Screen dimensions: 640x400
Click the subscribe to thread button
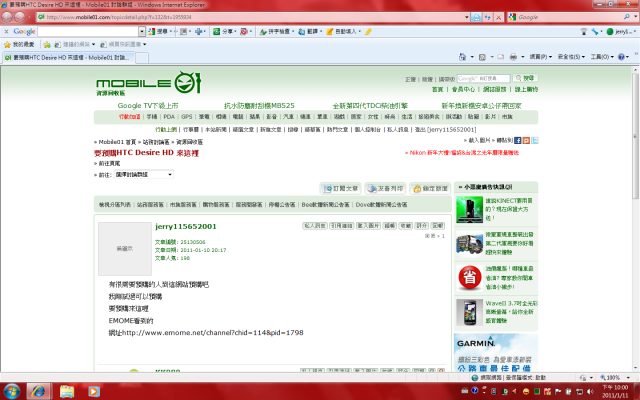[340, 189]
